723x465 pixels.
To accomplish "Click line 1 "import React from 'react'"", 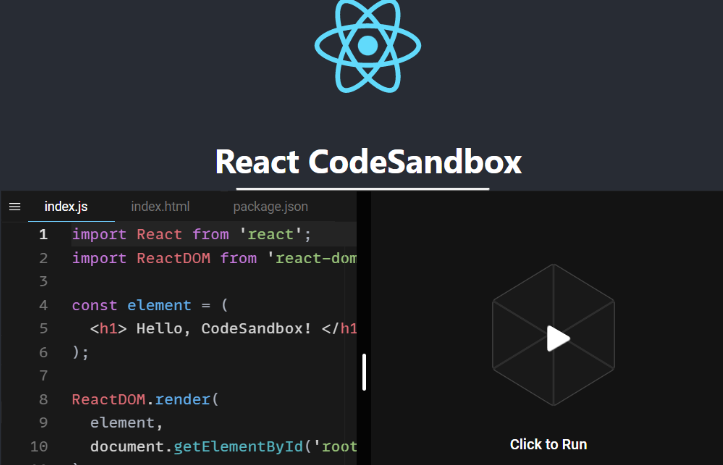I will tap(192, 234).
